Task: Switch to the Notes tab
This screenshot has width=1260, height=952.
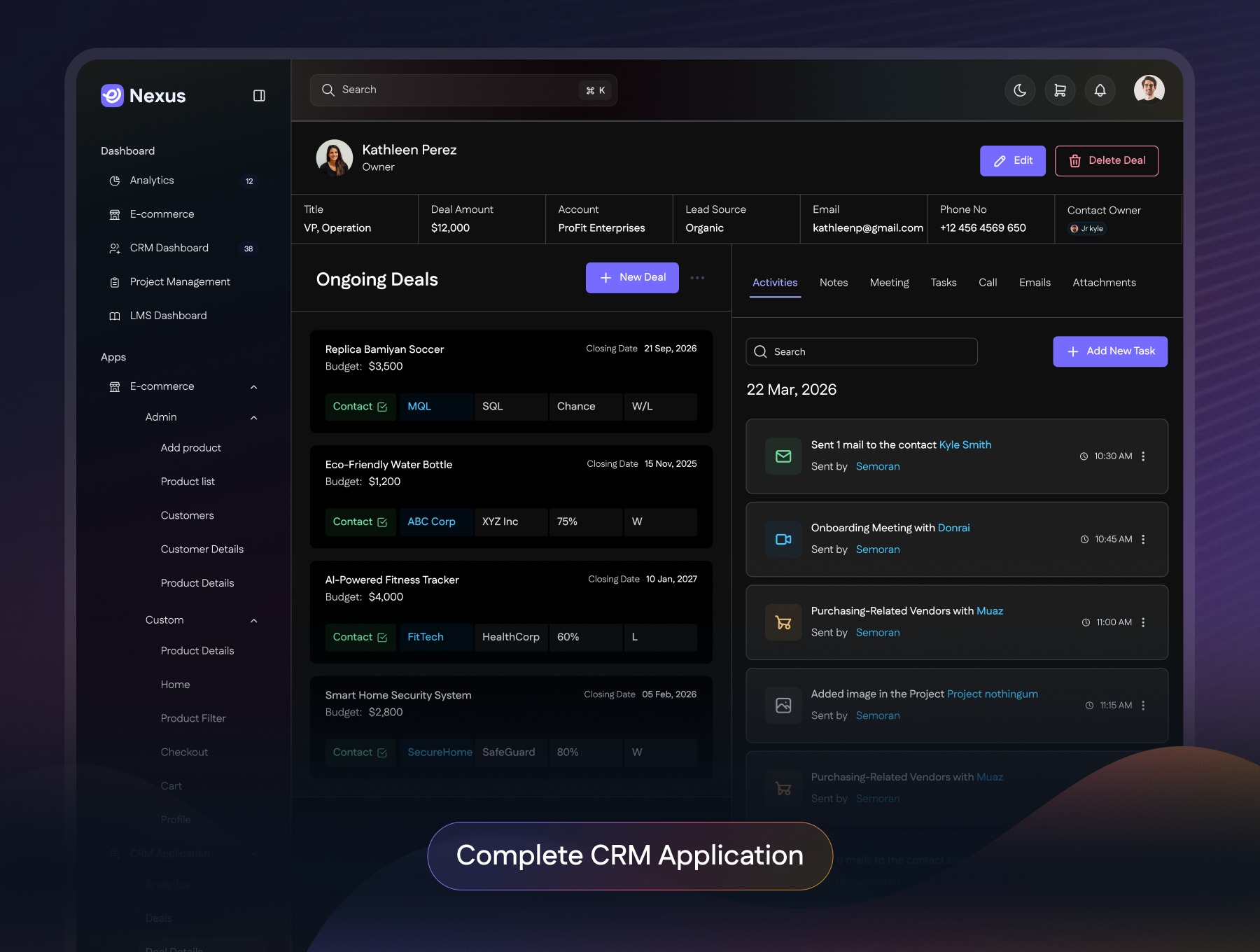Action: pyautogui.click(x=834, y=283)
